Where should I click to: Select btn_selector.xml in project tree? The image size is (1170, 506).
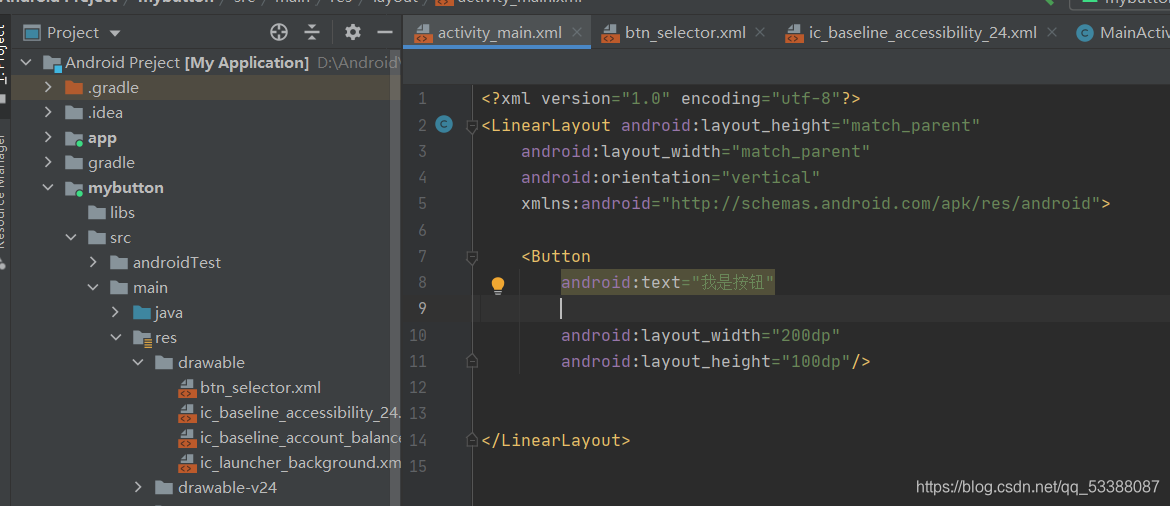click(260, 387)
